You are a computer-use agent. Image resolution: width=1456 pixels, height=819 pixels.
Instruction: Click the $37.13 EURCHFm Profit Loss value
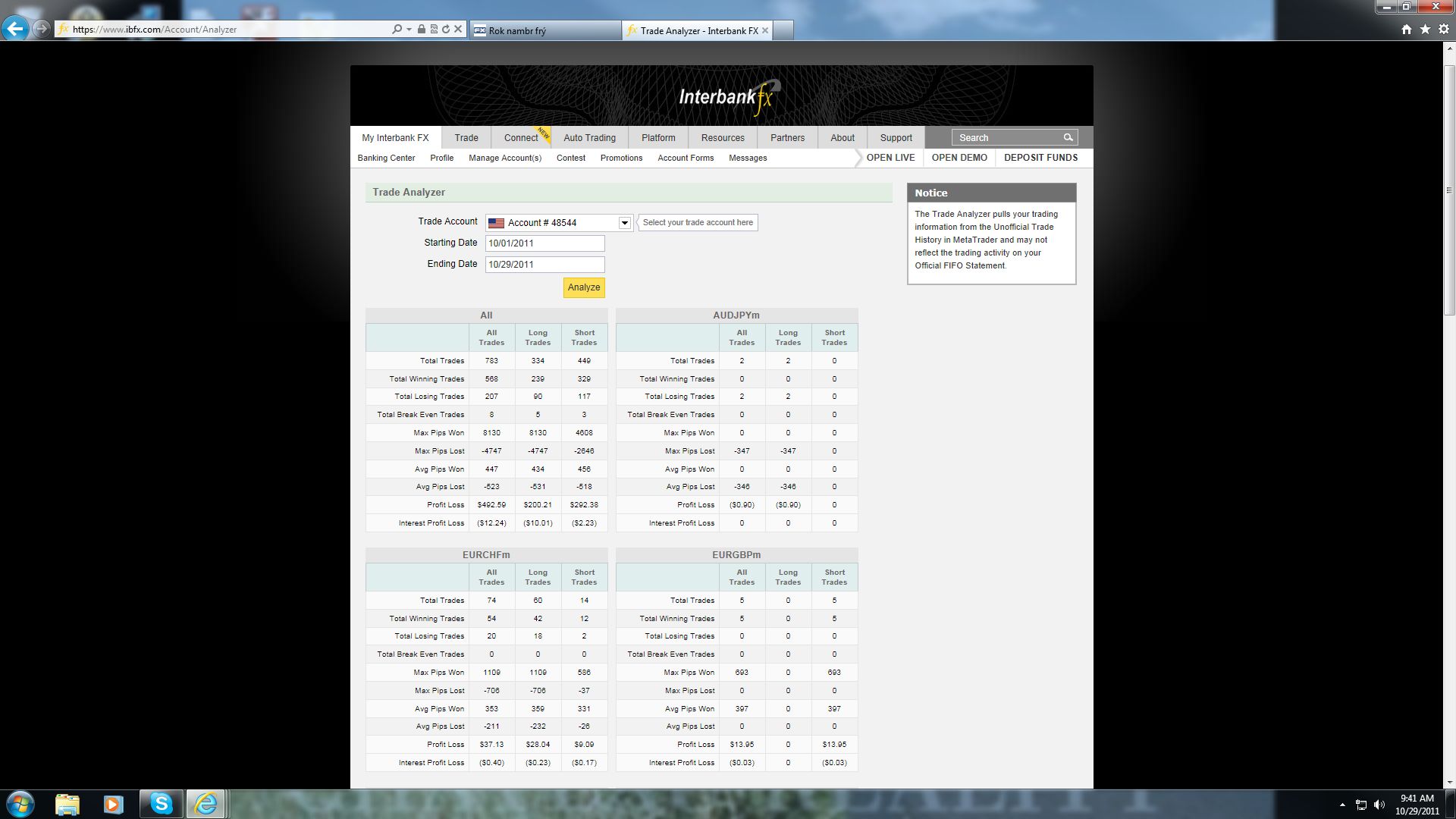tap(491, 745)
